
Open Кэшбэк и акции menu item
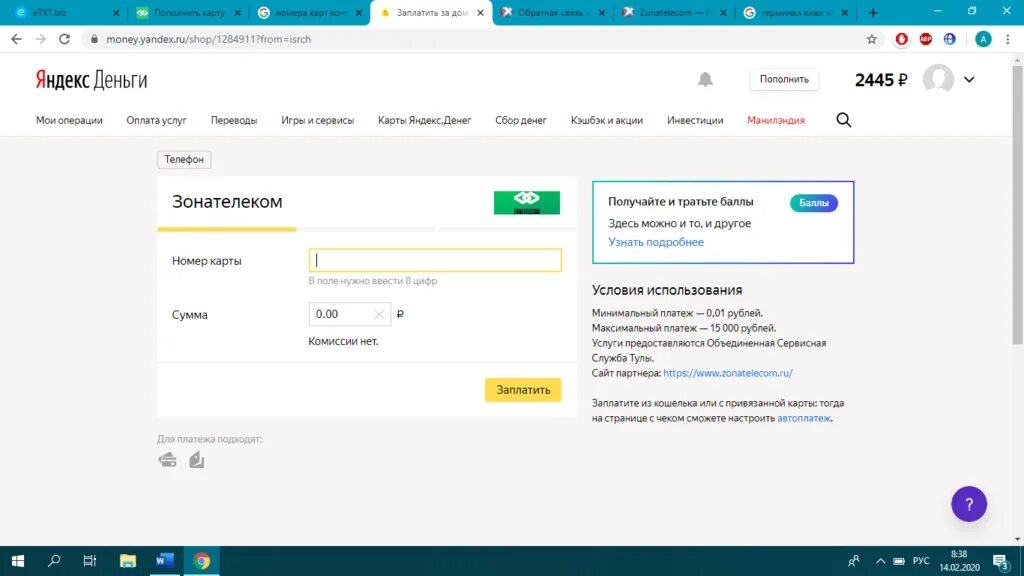[607, 120]
